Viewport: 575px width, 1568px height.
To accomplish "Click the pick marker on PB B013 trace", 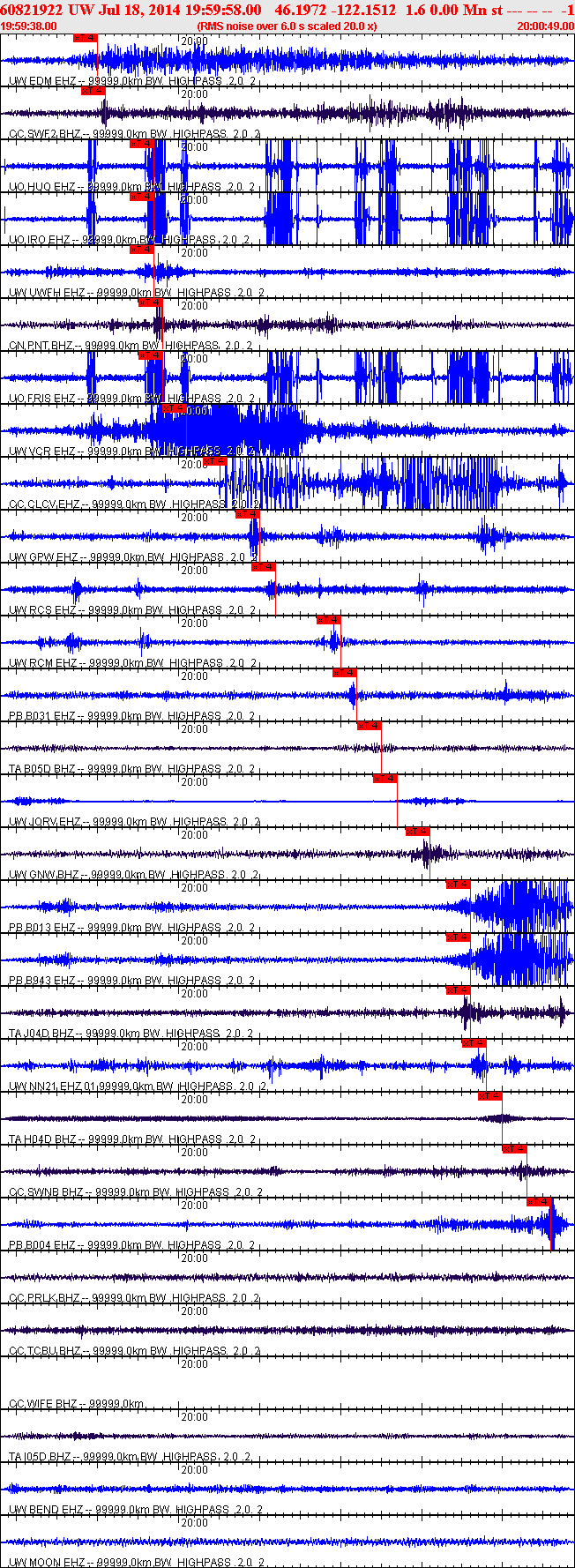I will 458,885.
